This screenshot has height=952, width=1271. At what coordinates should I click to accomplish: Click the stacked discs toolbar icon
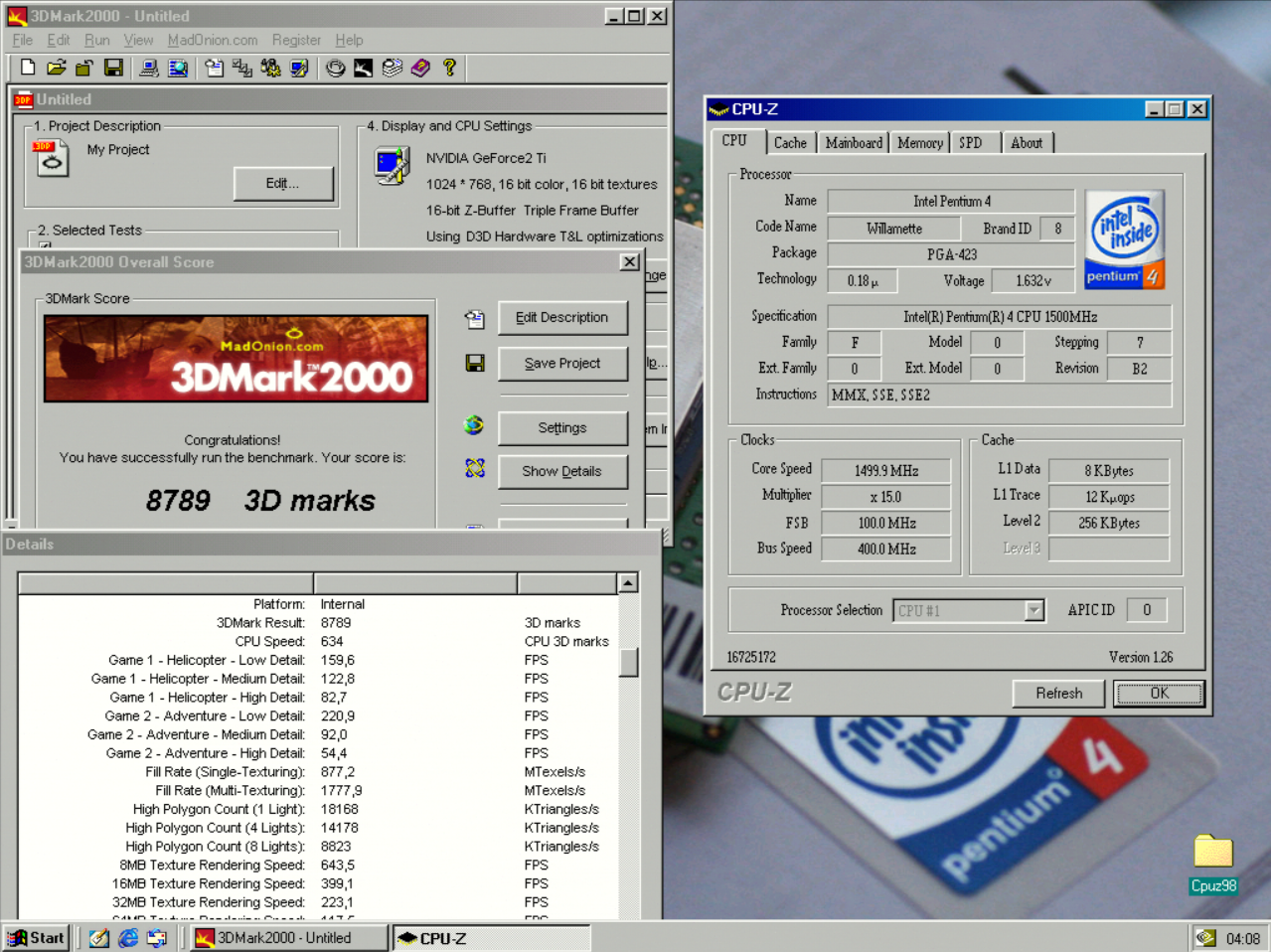(x=393, y=68)
